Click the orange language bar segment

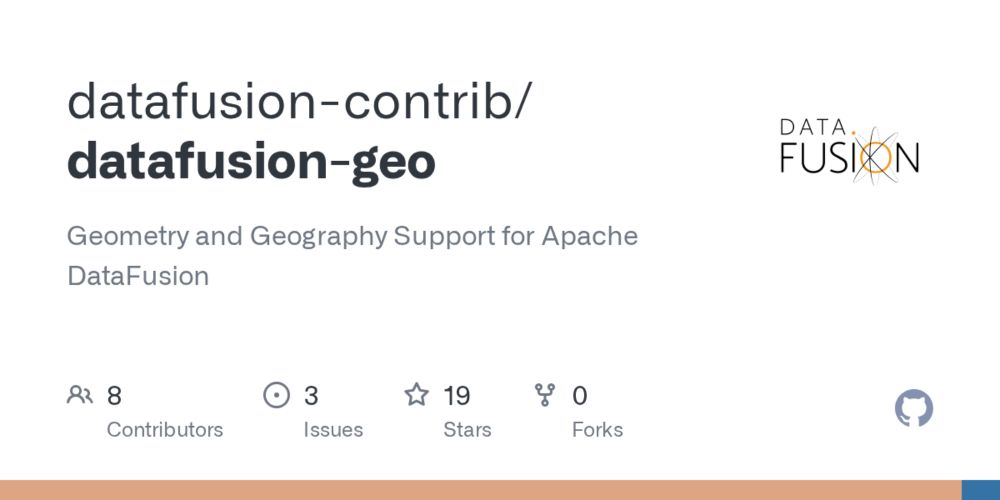click(x=480, y=490)
